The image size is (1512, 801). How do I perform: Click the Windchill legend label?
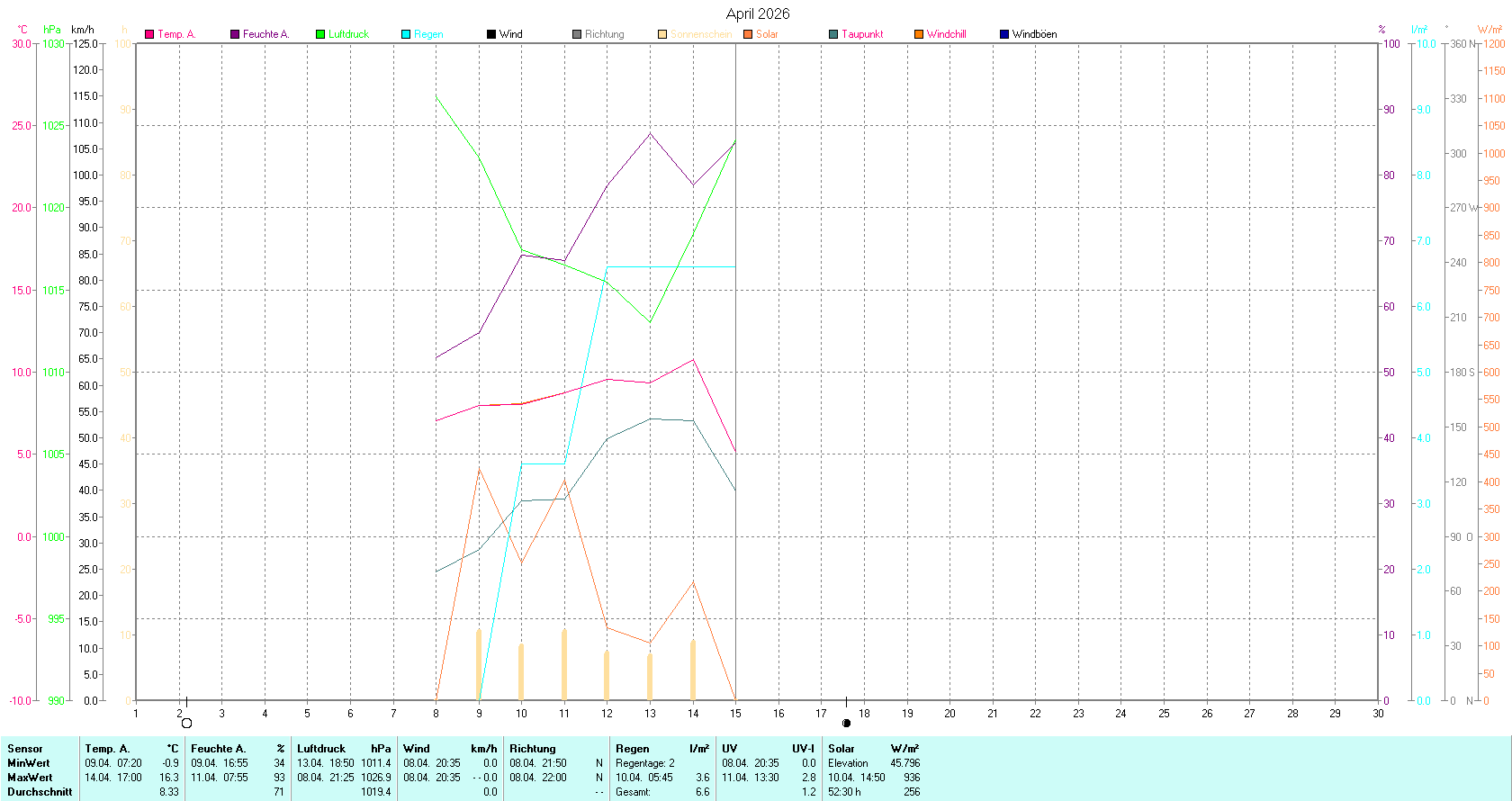(x=946, y=34)
